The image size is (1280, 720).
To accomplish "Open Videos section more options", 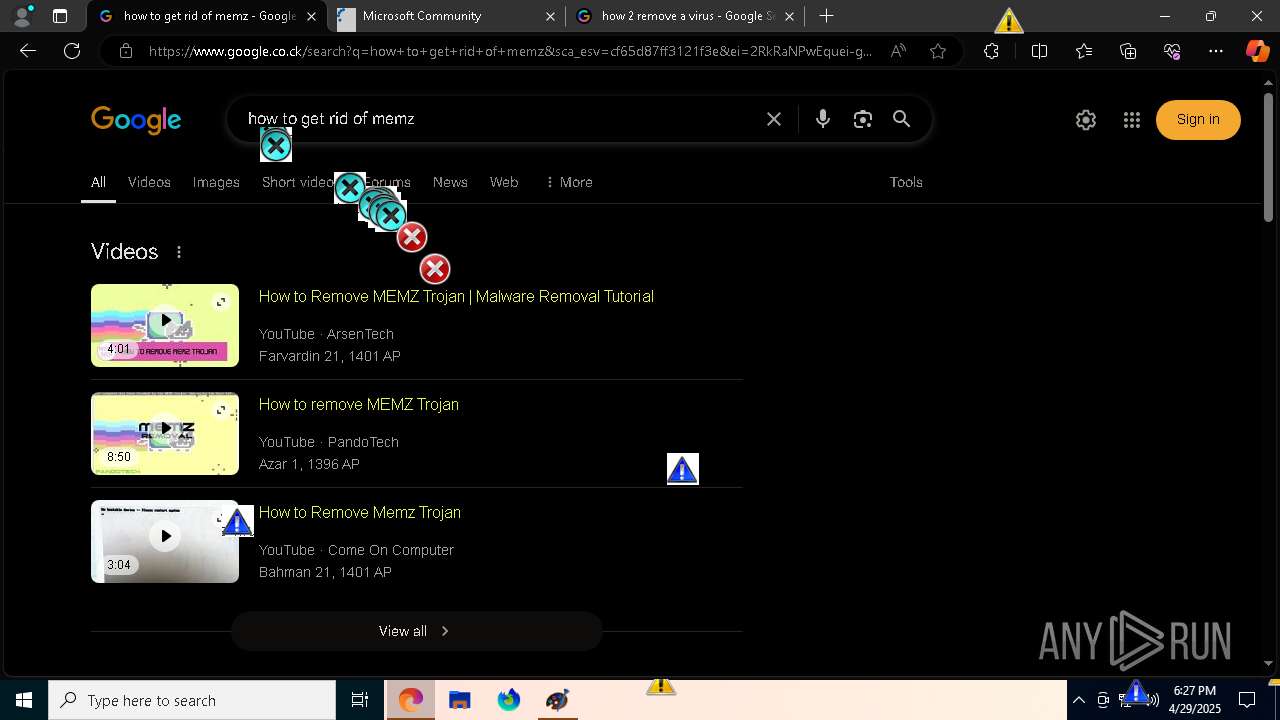I will click(x=179, y=252).
